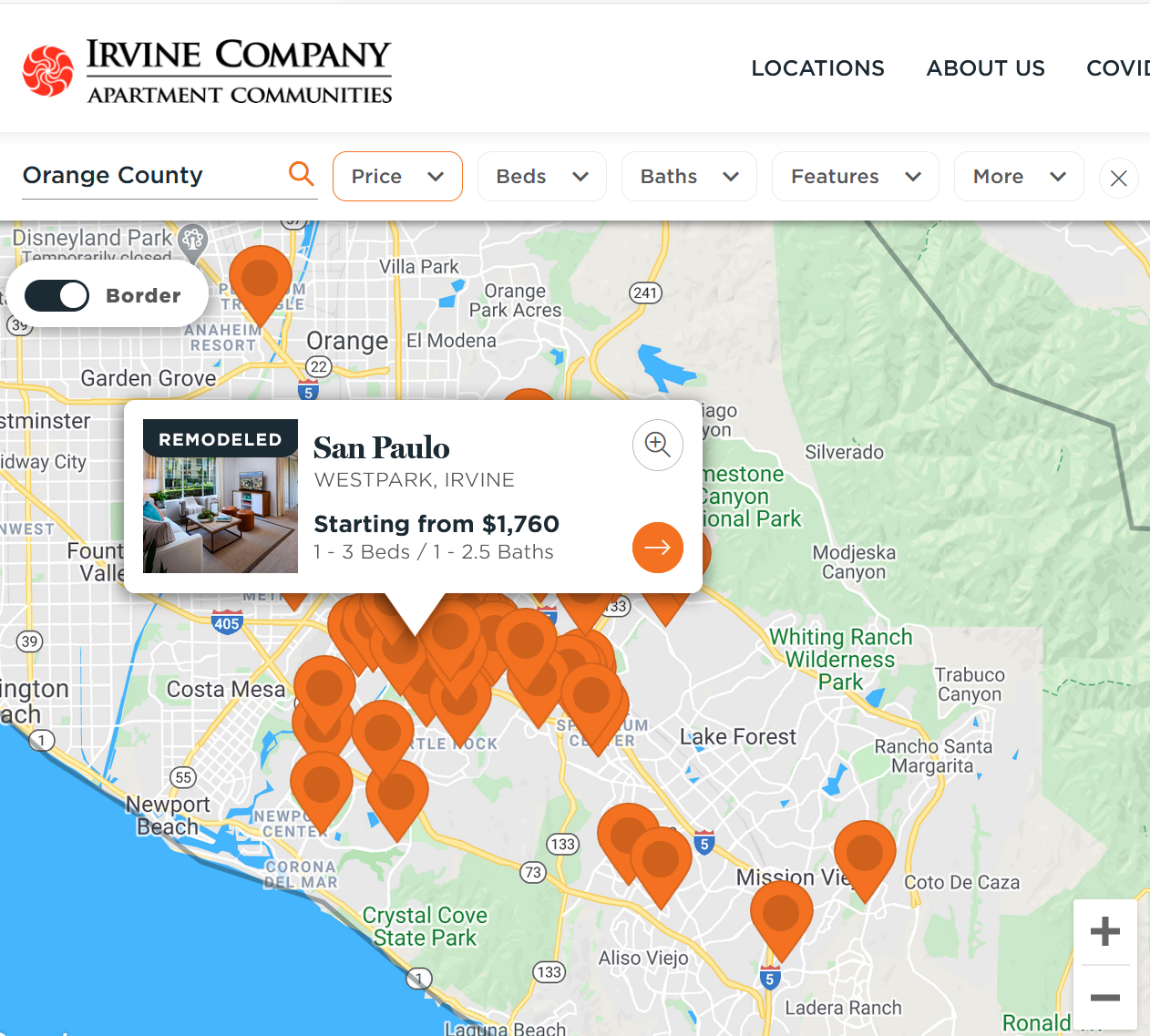Zoom to San Paulo using magnifier icon

click(658, 445)
